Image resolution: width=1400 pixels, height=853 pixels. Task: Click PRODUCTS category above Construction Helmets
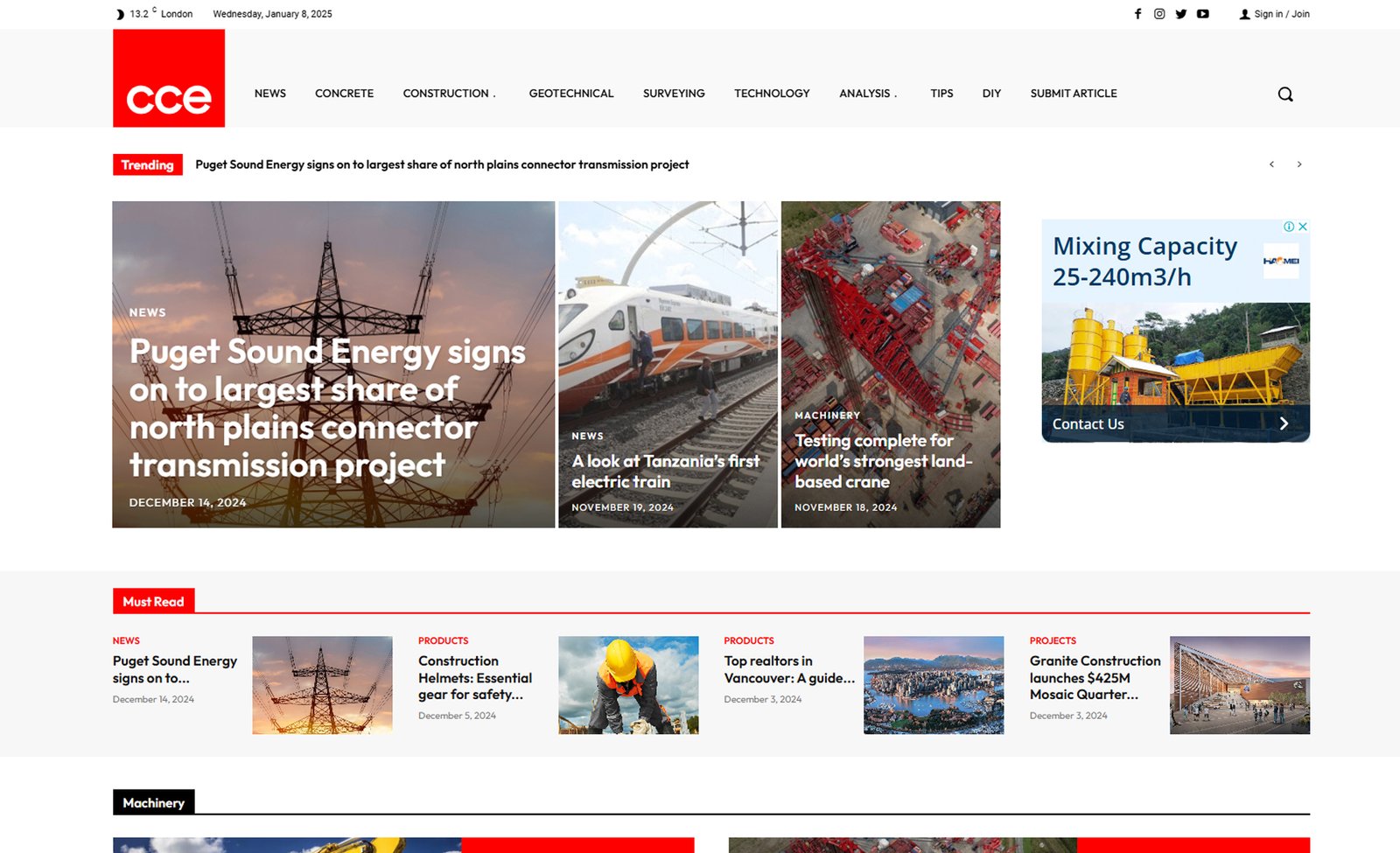(x=444, y=641)
